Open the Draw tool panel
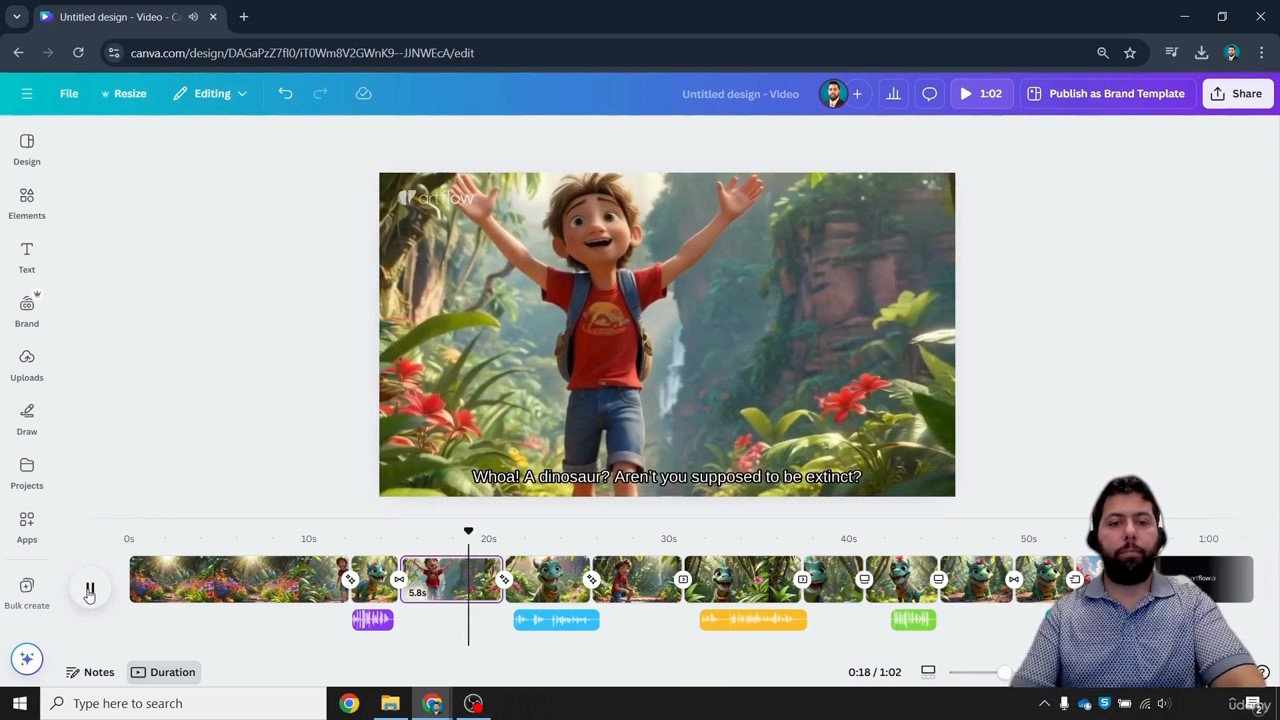The image size is (1280, 720). 27,420
